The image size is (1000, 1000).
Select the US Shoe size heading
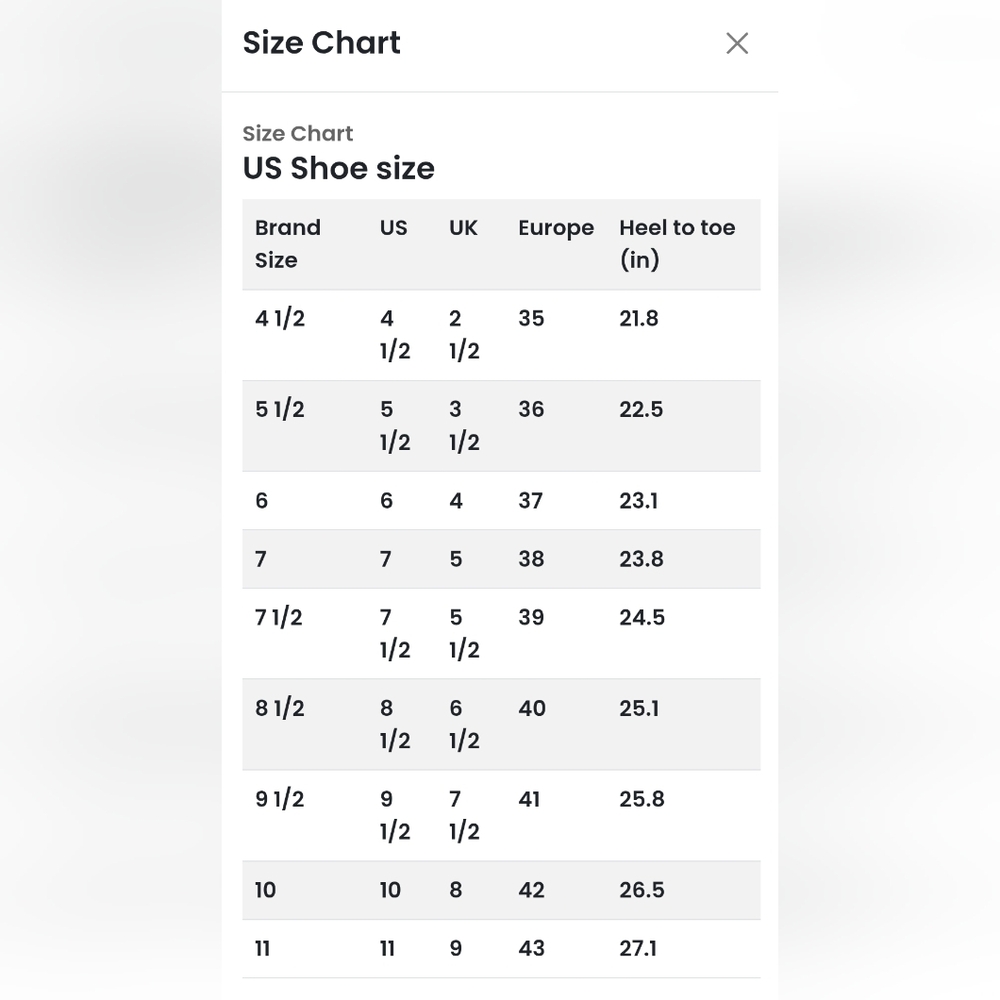339,168
